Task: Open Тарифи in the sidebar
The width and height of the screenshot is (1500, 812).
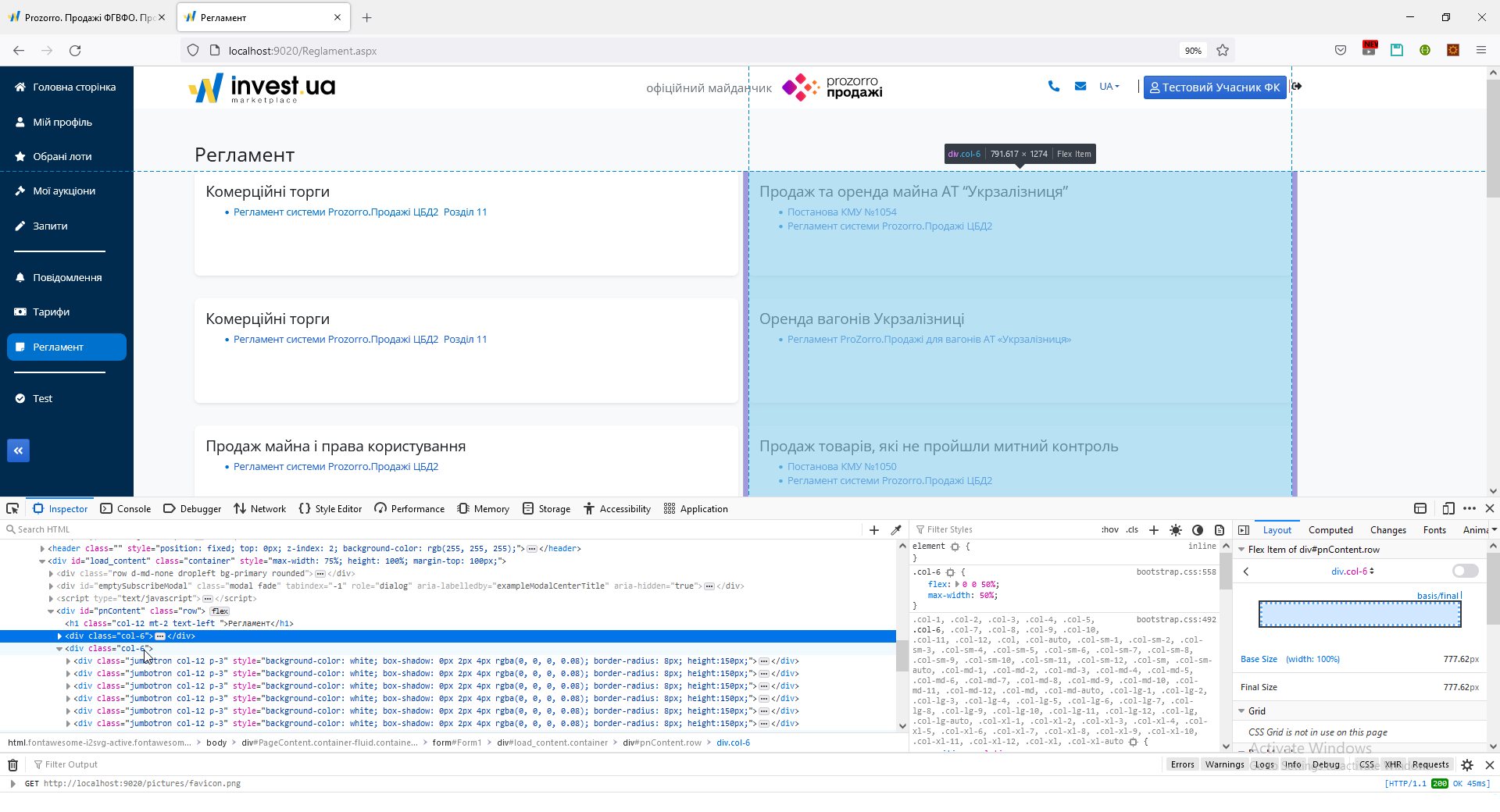Action: coord(52,312)
